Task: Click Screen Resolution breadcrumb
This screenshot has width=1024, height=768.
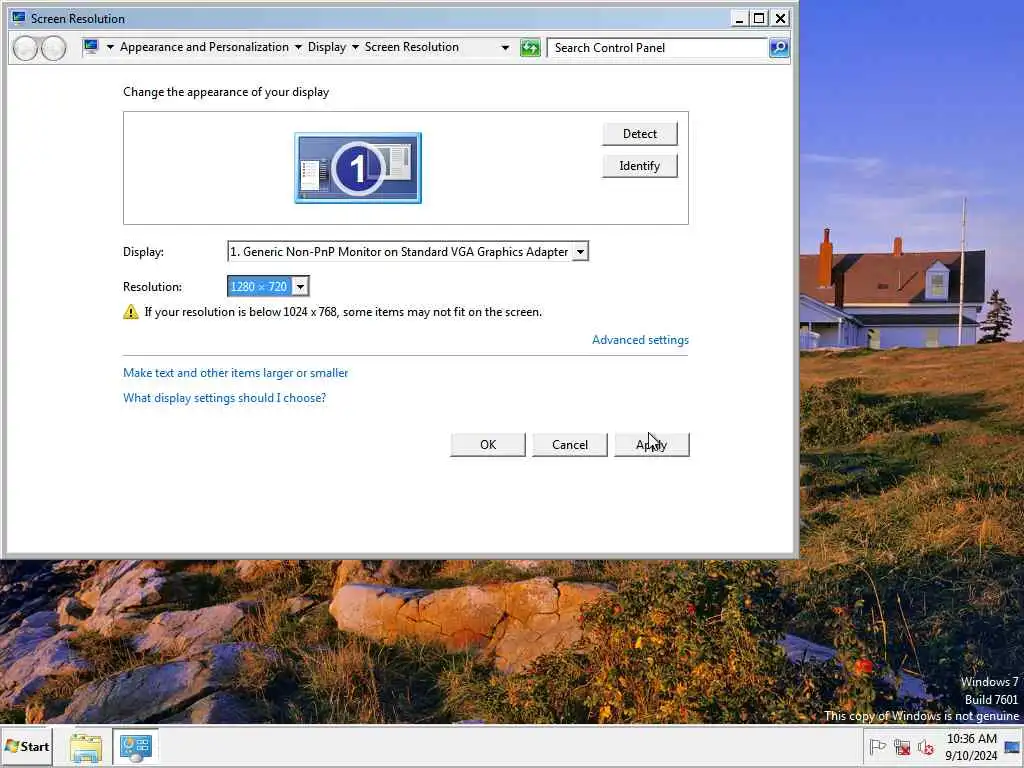Action: click(411, 47)
